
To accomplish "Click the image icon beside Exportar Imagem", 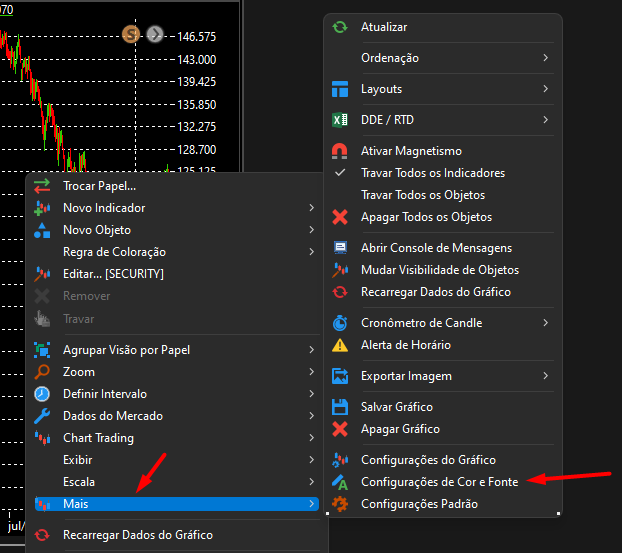I will 340,376.
